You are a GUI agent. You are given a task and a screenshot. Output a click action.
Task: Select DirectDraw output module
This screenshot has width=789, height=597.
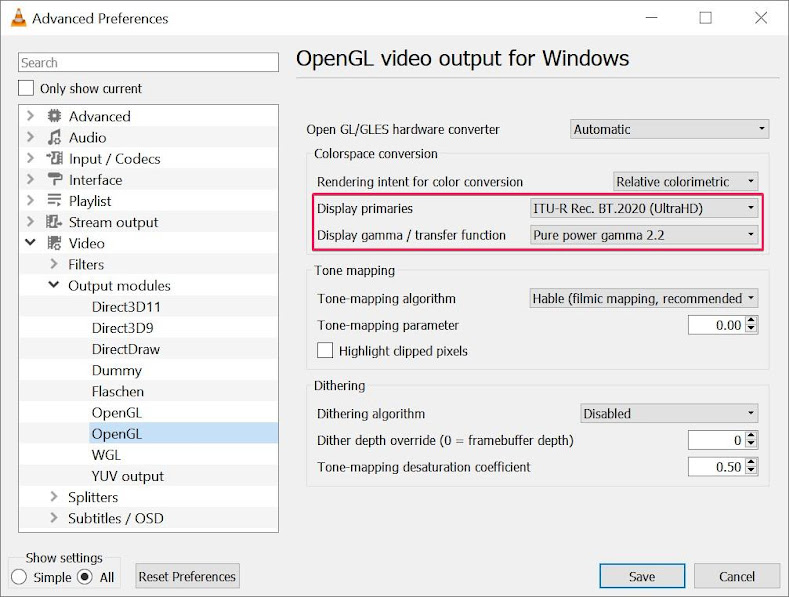click(126, 349)
